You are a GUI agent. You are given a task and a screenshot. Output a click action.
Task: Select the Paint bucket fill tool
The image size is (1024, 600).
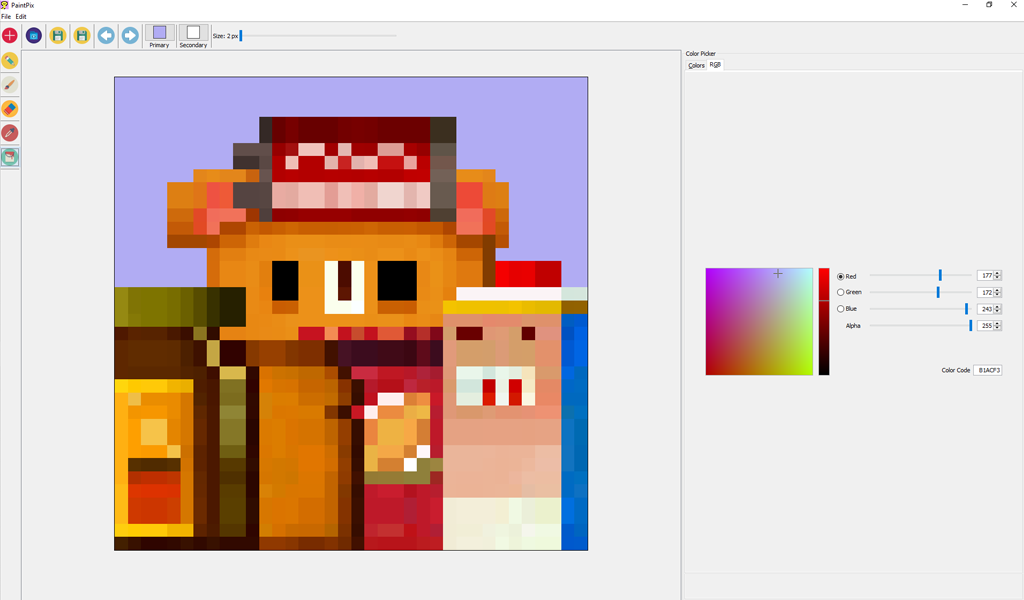[10, 157]
